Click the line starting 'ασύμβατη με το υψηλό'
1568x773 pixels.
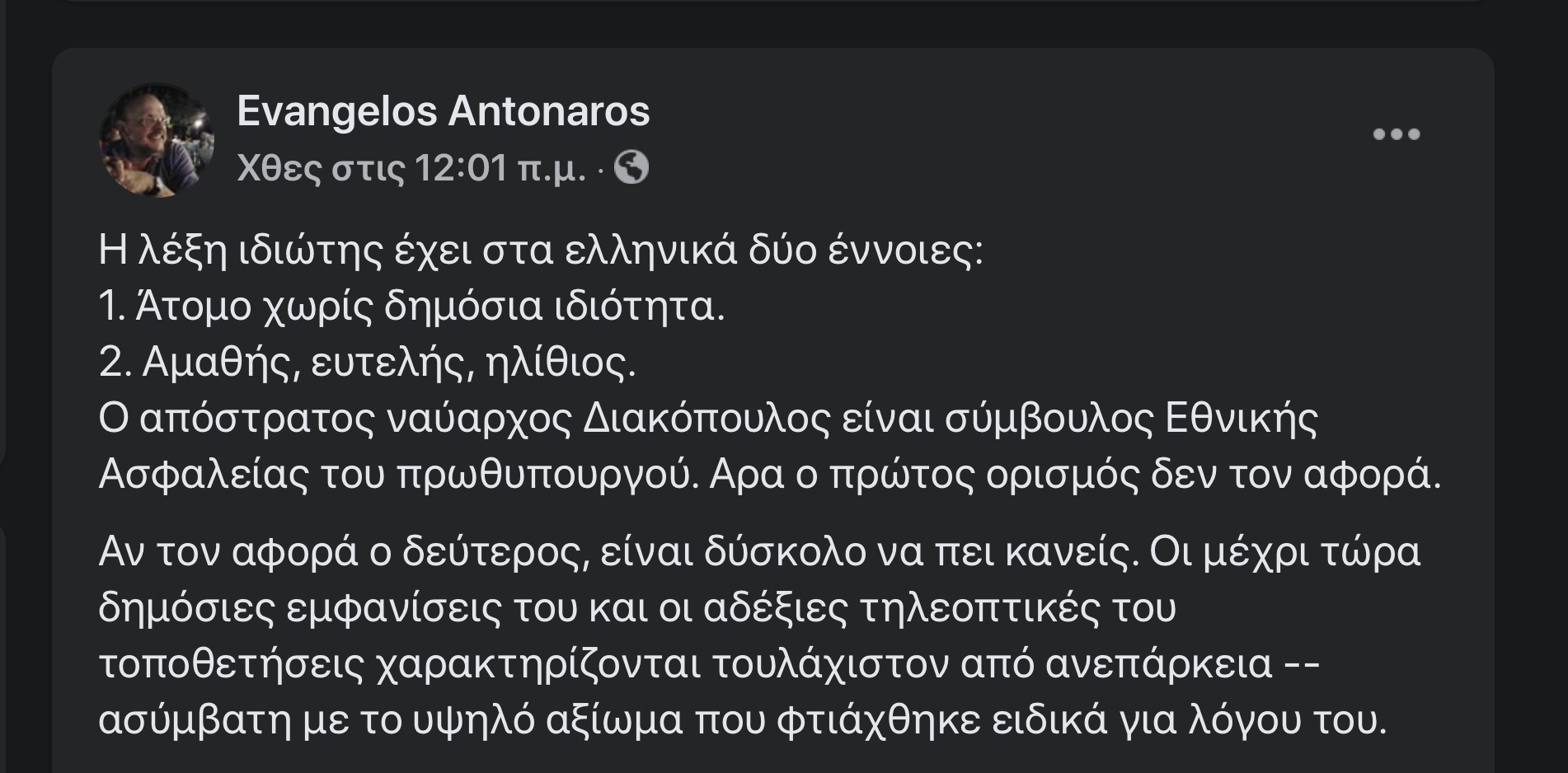click(x=743, y=720)
